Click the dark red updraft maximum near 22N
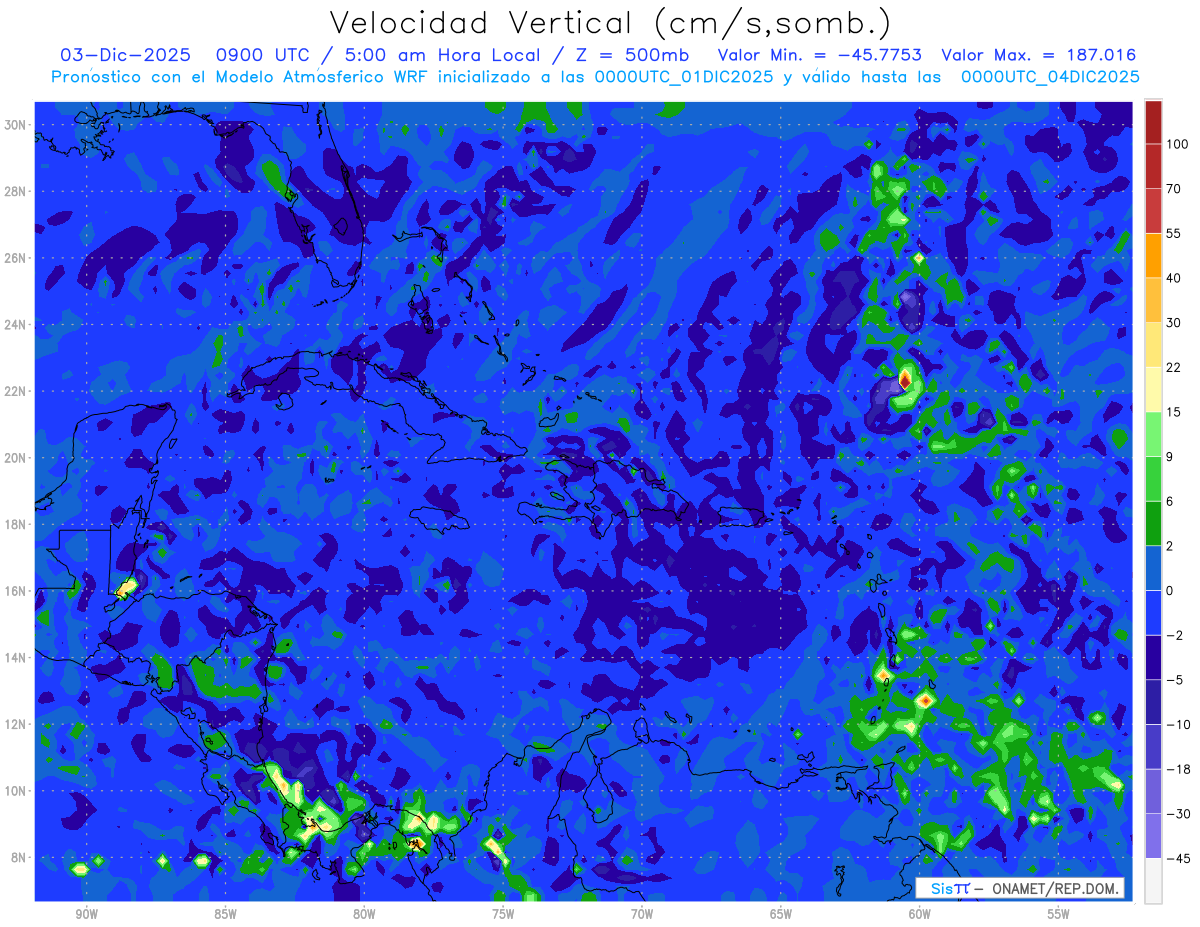Screen dimensions: 1200x927 [904, 379]
